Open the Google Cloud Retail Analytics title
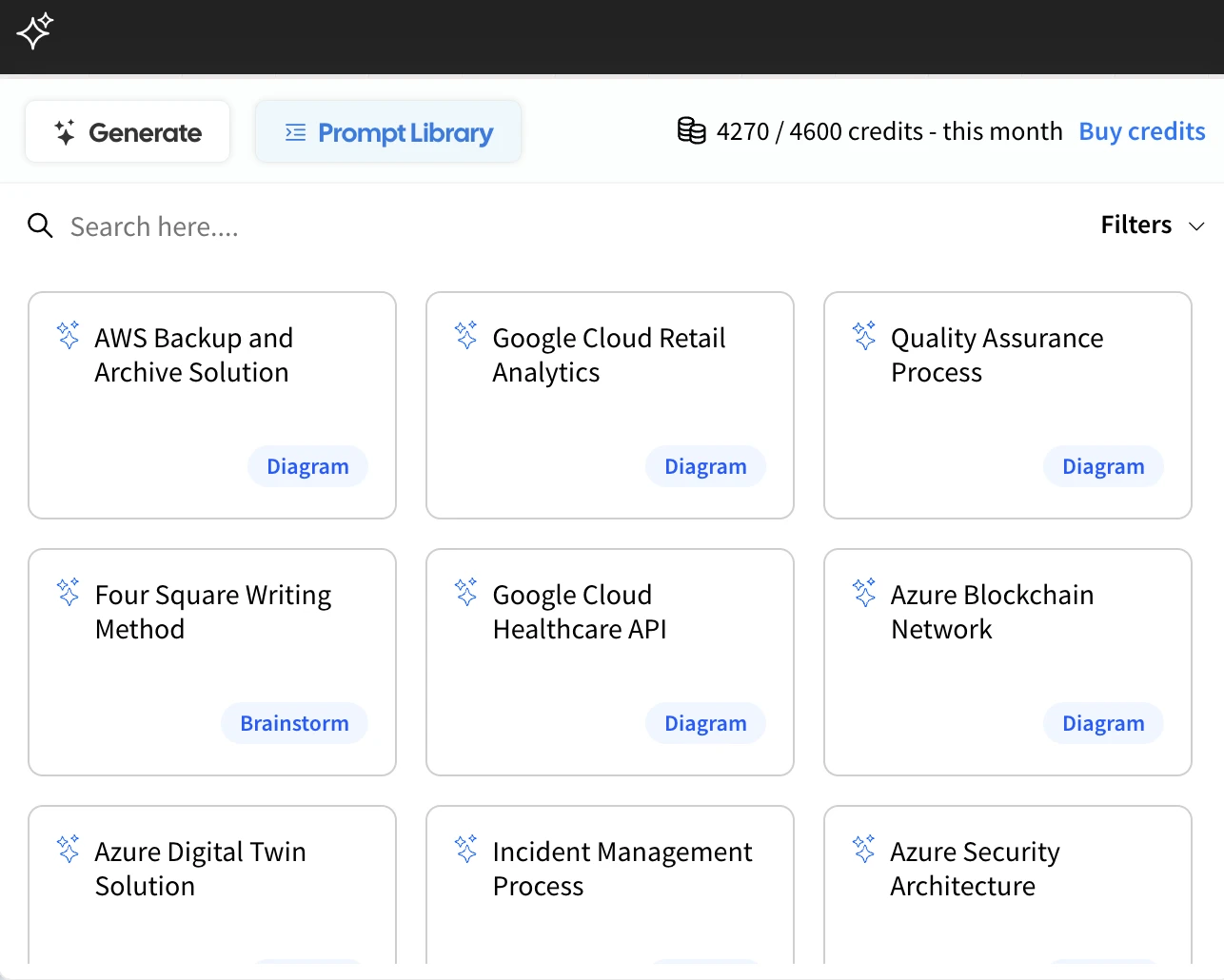Viewport: 1224px width, 980px height. click(609, 355)
